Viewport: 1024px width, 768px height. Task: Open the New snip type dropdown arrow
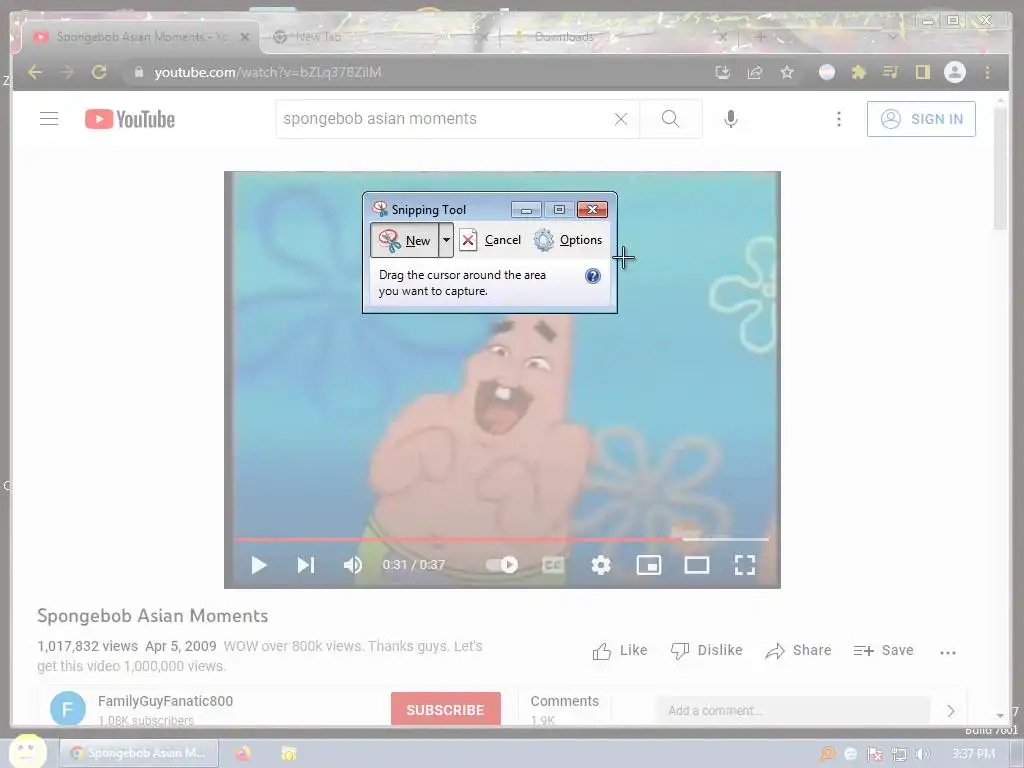[446, 240]
